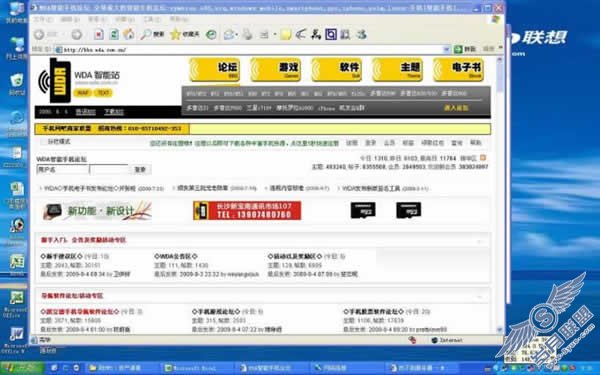This screenshot has height=375, width=600.
Task: Open the ◇新手建议区◇ forum link
Action: tap(61, 256)
